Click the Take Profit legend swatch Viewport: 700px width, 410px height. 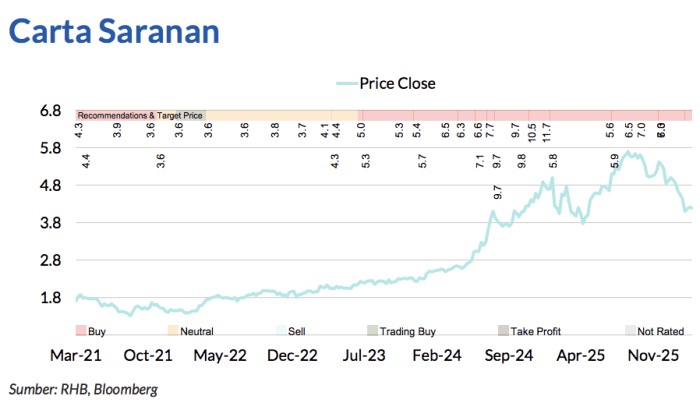503,330
